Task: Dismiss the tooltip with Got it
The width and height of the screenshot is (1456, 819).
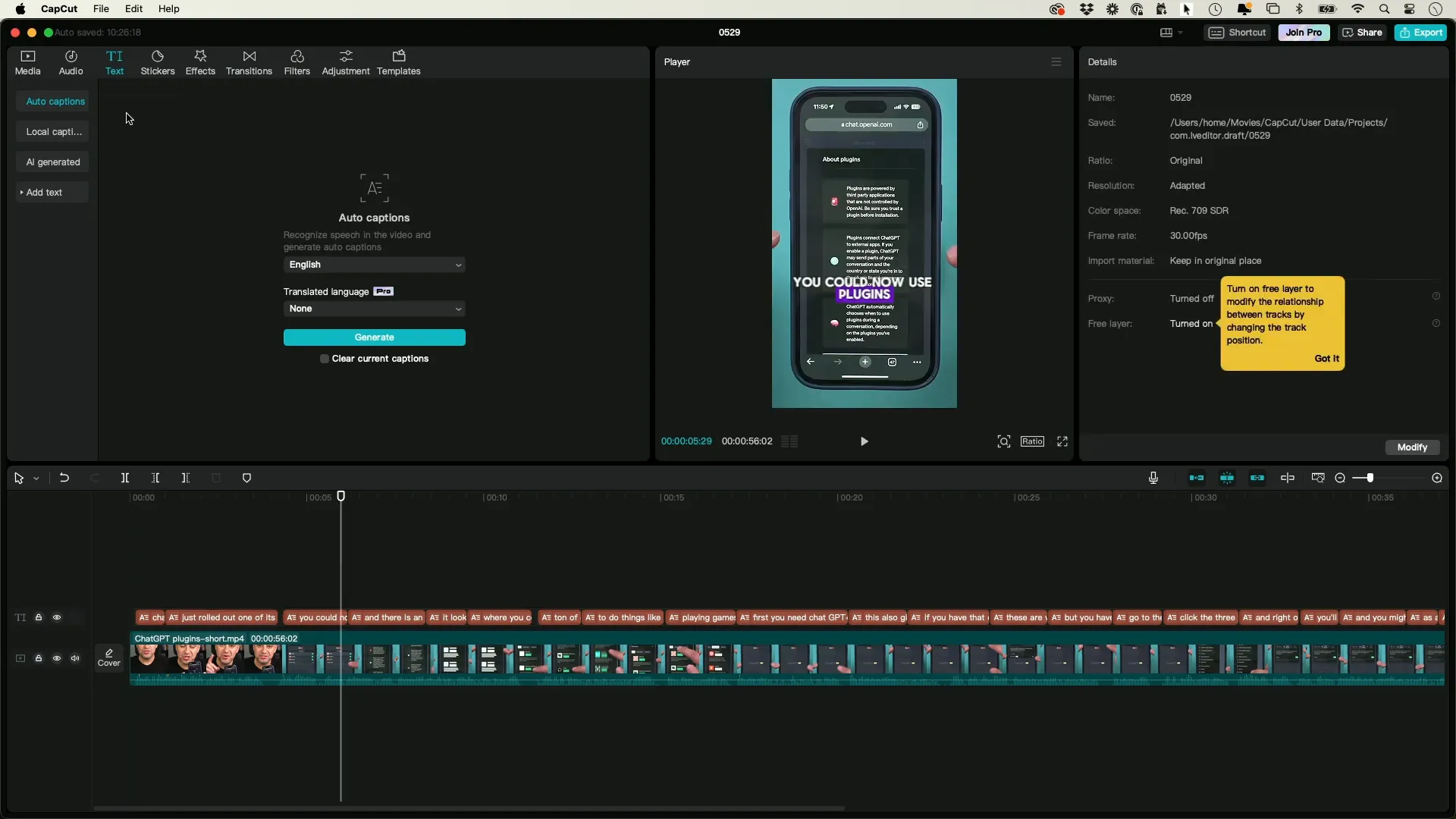Action: (1326, 359)
